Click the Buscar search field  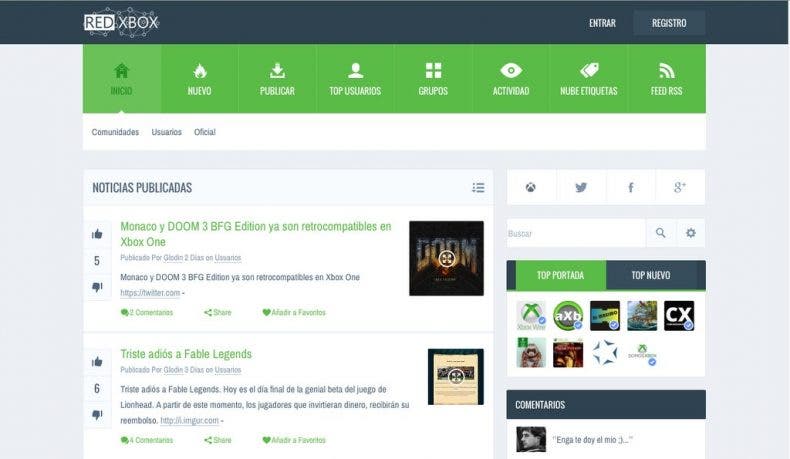pyautogui.click(x=576, y=233)
